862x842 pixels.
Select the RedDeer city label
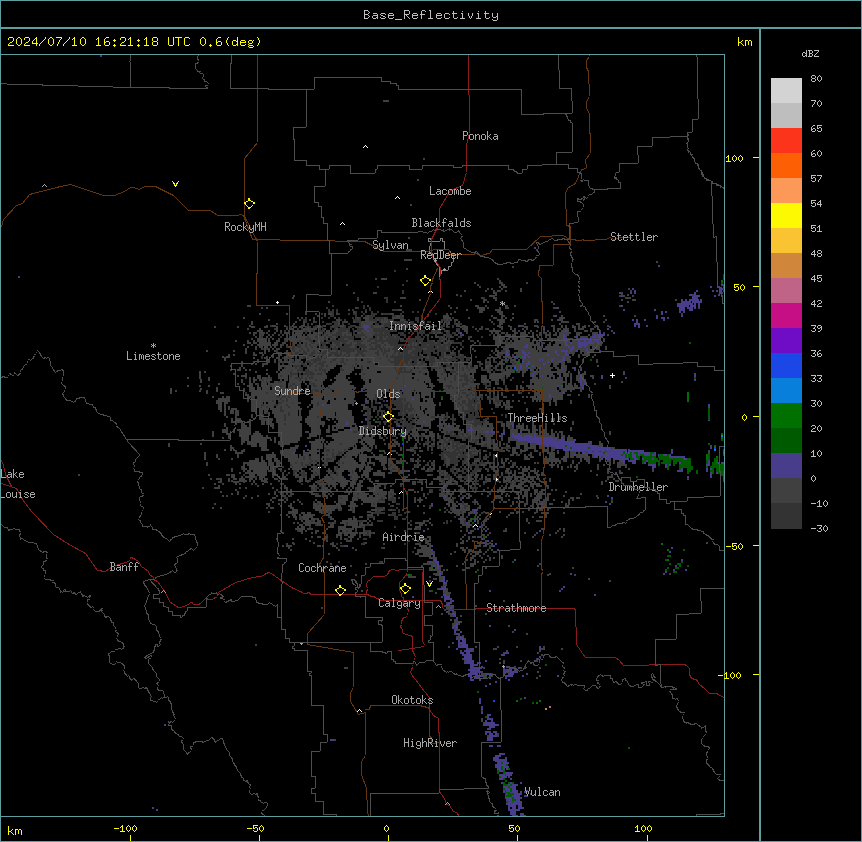click(x=440, y=255)
